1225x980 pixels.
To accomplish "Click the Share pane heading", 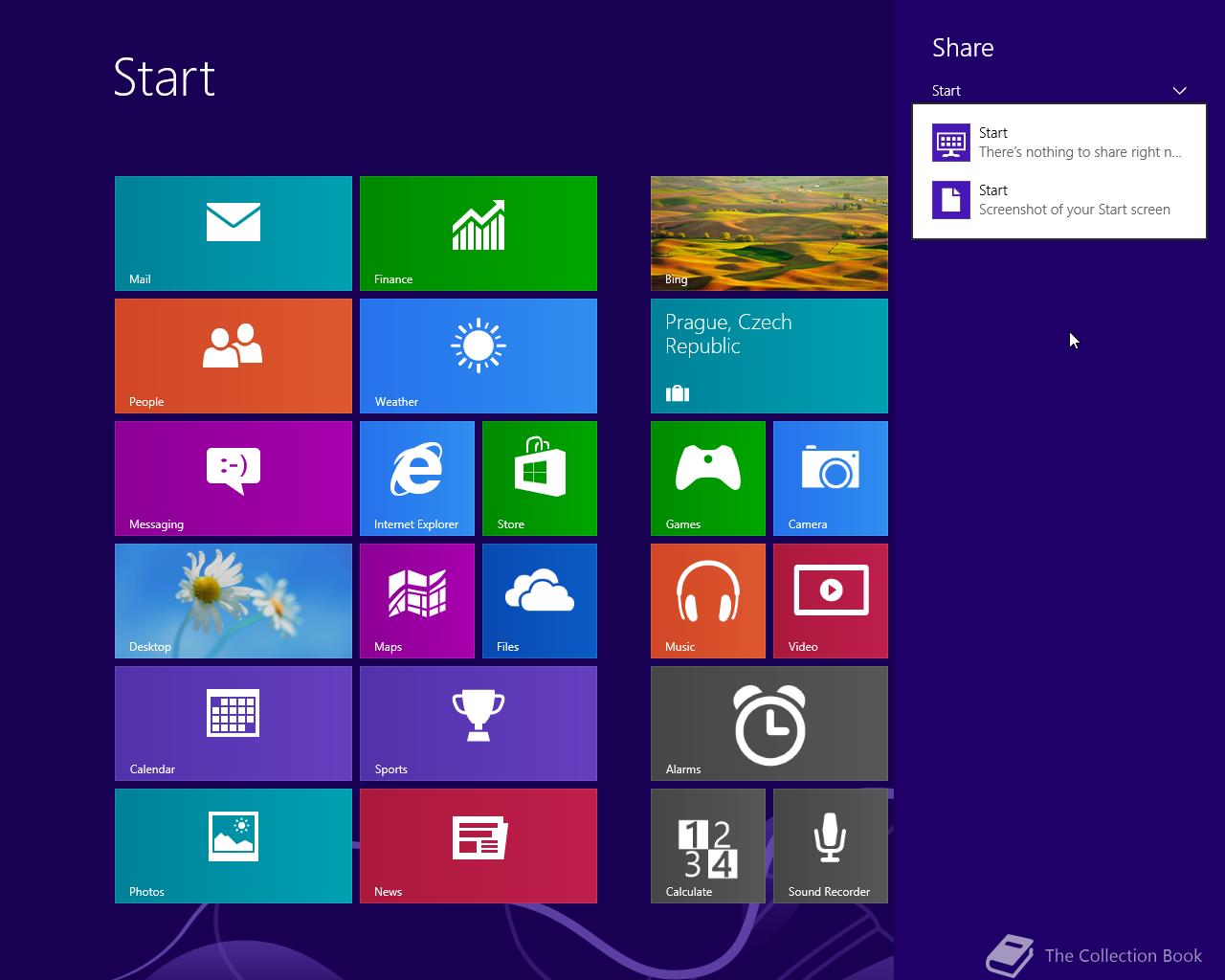I will coord(963,48).
